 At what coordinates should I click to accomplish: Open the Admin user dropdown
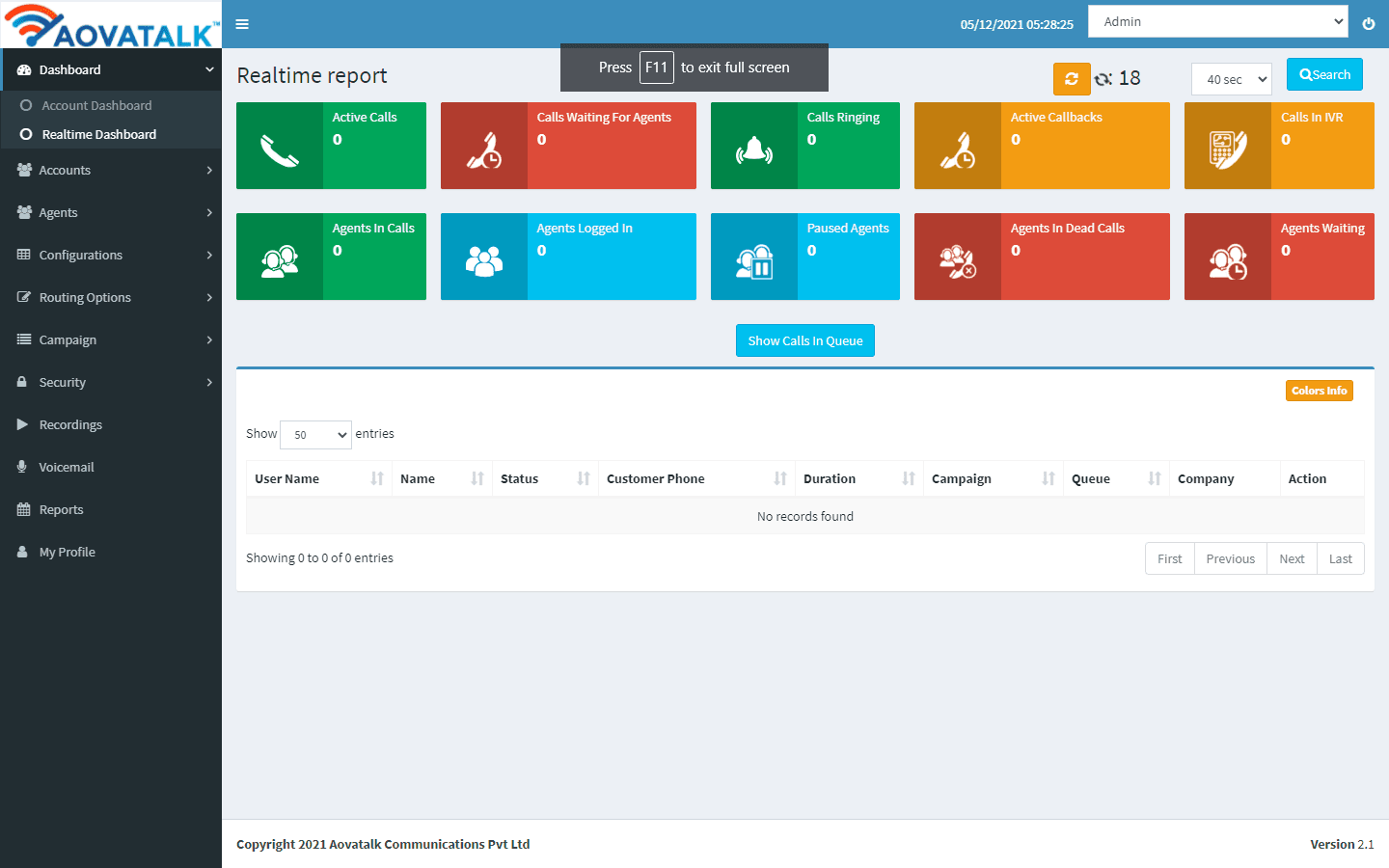pos(1217,20)
